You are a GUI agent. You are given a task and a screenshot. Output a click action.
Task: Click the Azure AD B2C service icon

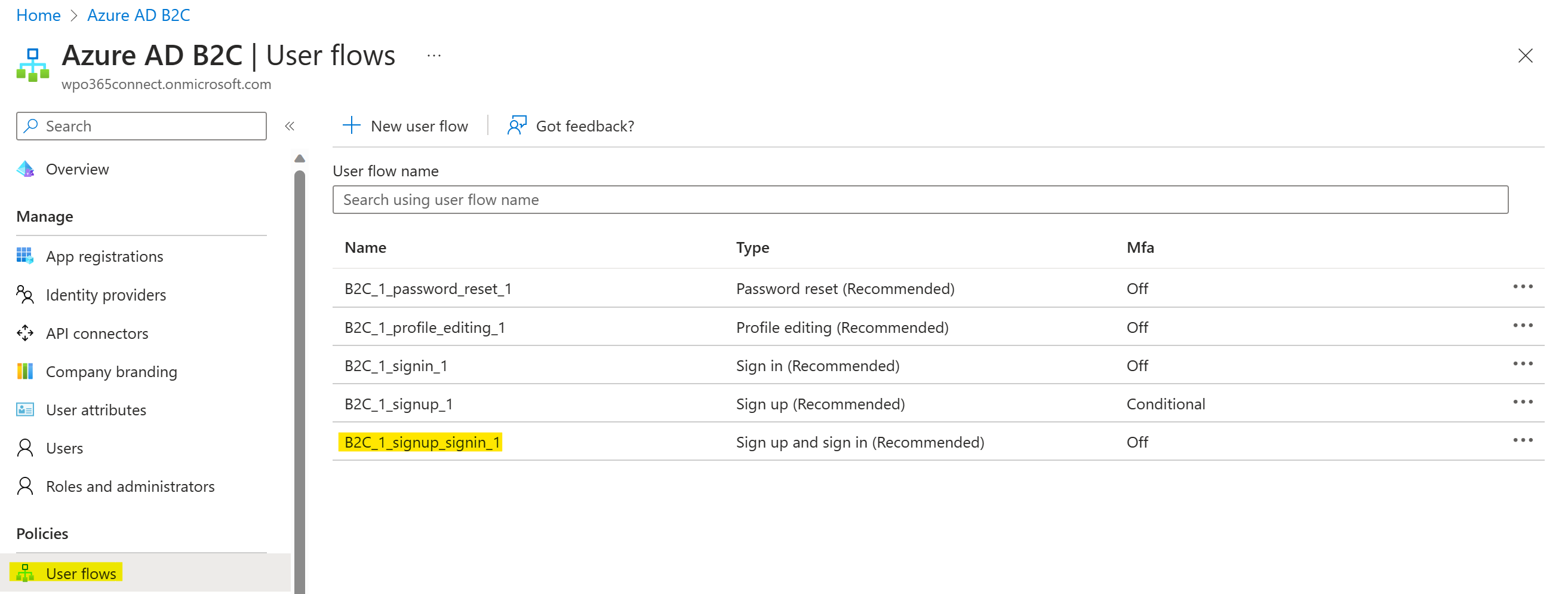[33, 65]
